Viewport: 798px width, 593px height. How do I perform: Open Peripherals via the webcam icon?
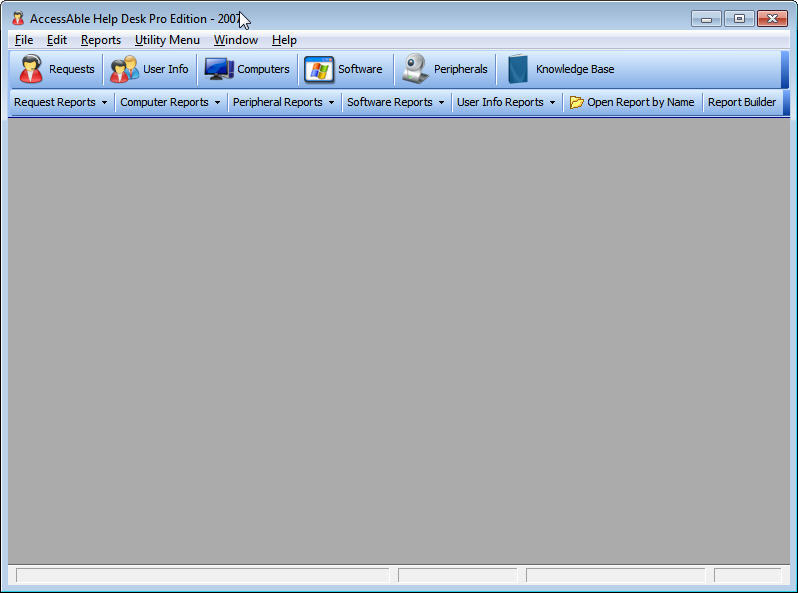click(x=415, y=68)
